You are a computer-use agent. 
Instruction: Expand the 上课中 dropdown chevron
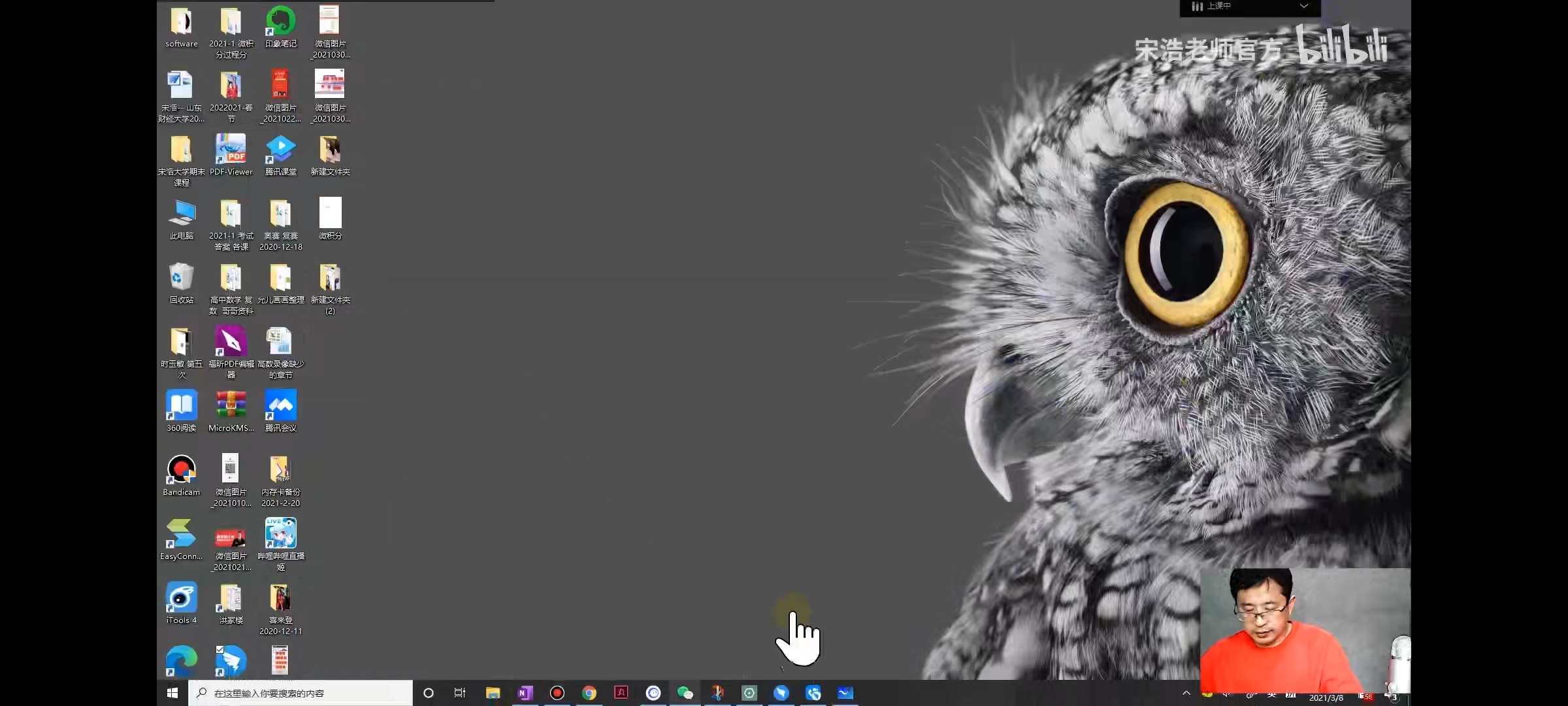click(x=1303, y=7)
